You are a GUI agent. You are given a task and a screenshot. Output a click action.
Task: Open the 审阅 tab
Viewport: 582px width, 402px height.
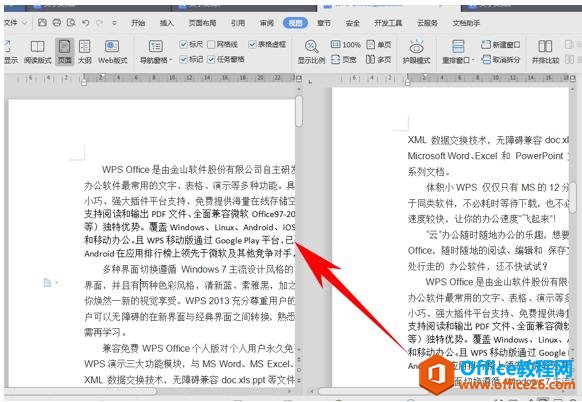click(x=267, y=23)
